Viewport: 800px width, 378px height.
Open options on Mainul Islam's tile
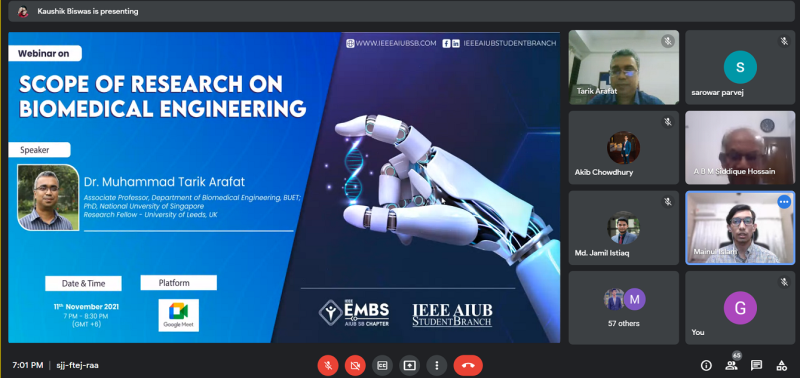click(x=784, y=202)
